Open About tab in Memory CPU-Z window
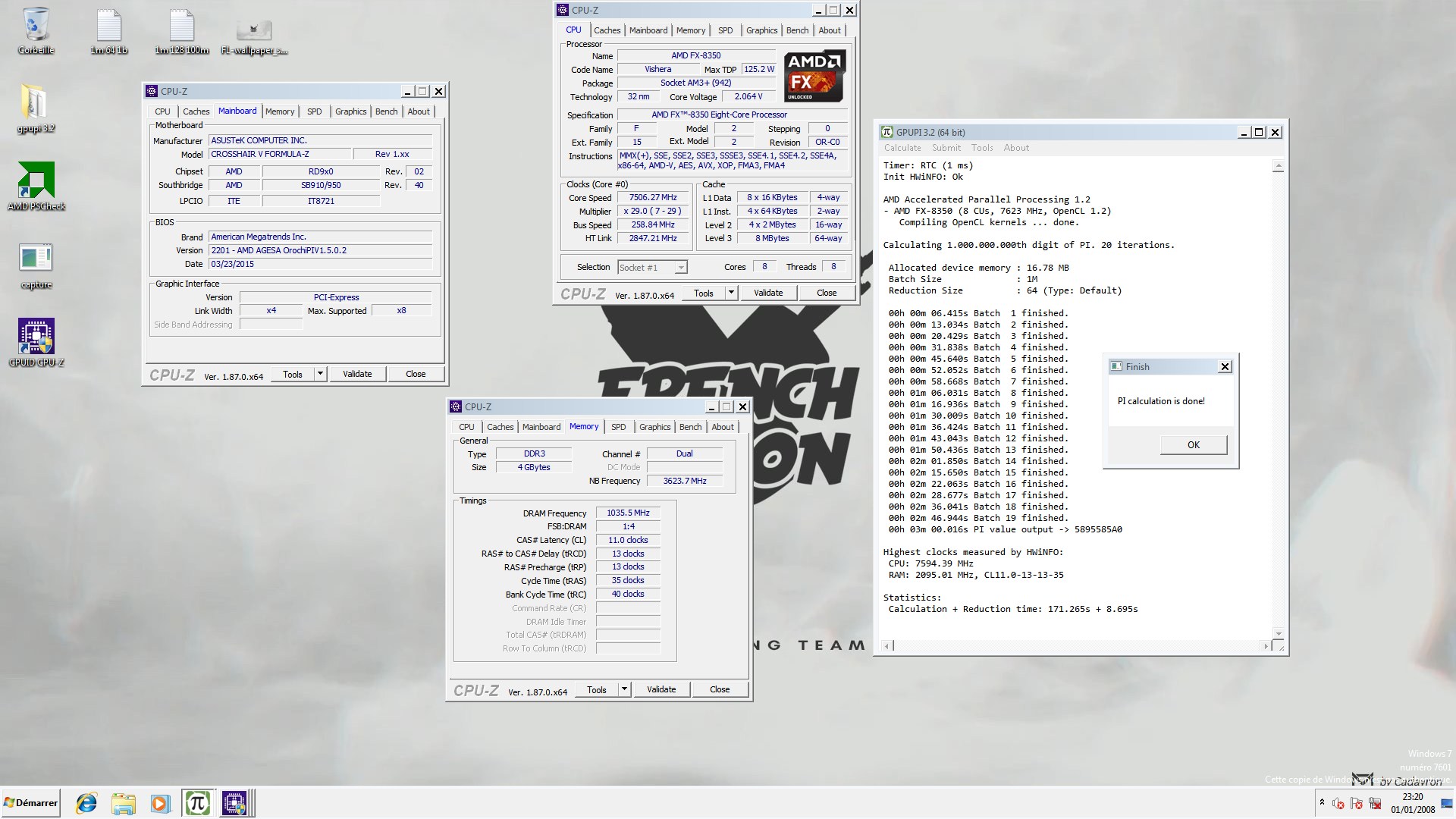 722,427
